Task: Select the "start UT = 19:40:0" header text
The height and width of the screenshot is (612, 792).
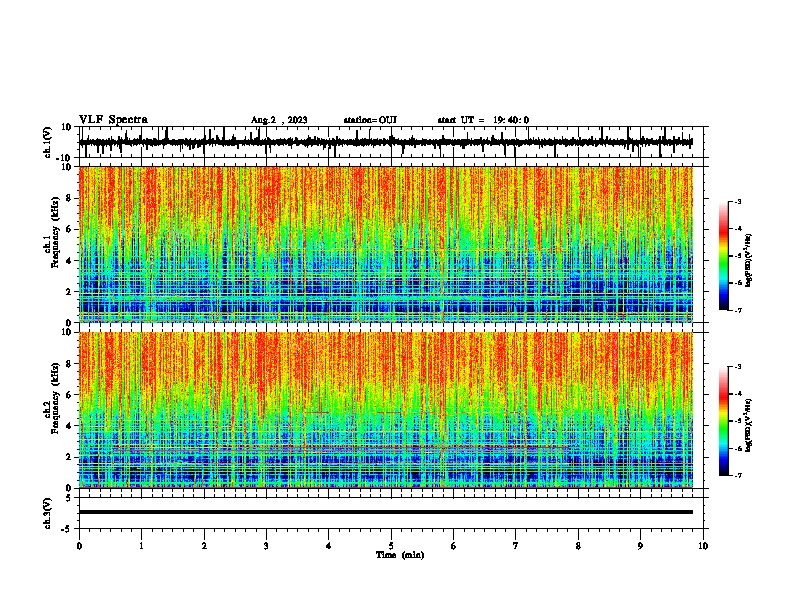Action: 483,120
